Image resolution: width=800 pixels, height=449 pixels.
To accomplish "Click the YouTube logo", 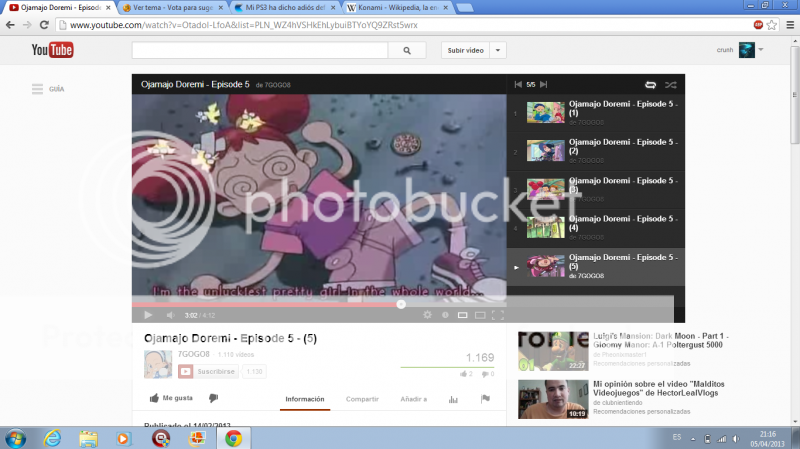I will click(53, 49).
